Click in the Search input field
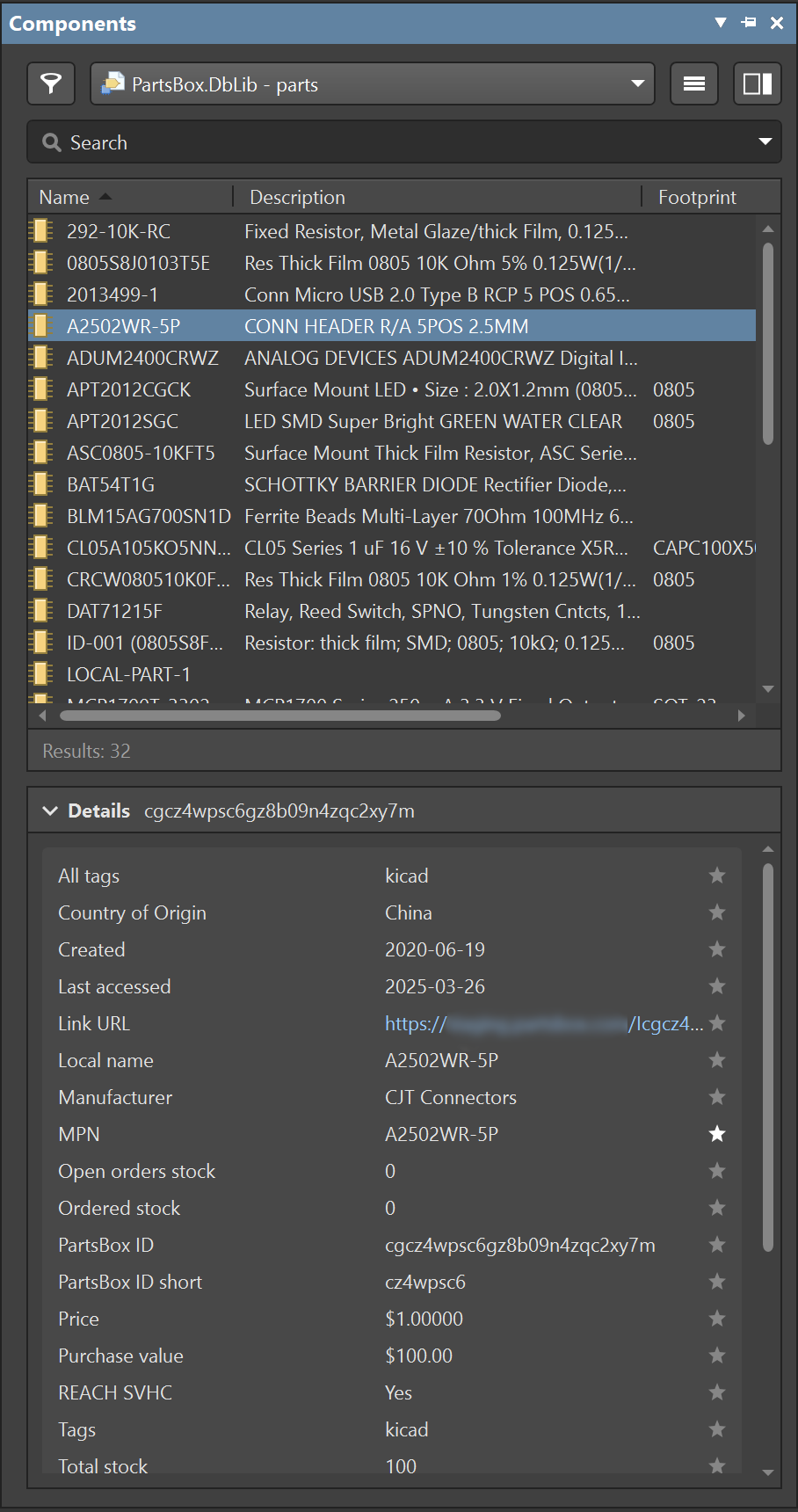Viewport: 798px width, 1512px height. pos(395,142)
